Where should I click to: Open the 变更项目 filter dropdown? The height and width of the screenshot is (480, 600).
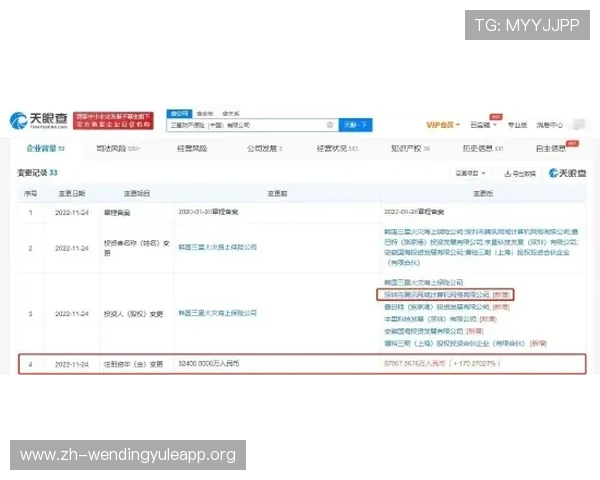point(470,173)
